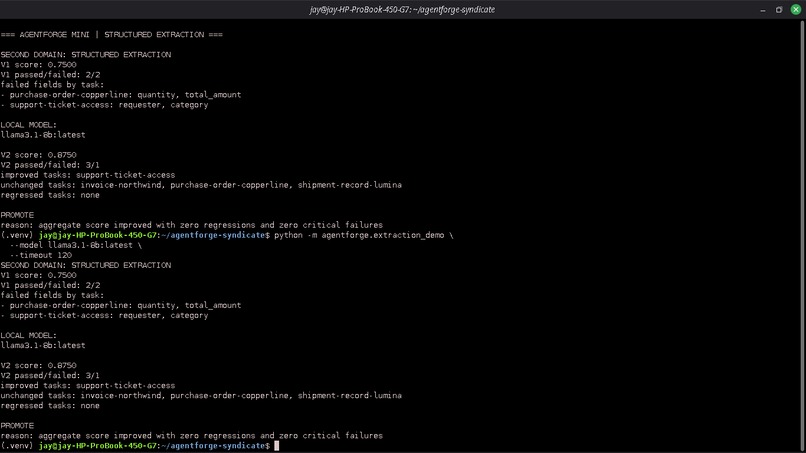The height and width of the screenshot is (453, 806).
Task: Click the 'reason:' line directly above the python command
Action: coord(192,225)
